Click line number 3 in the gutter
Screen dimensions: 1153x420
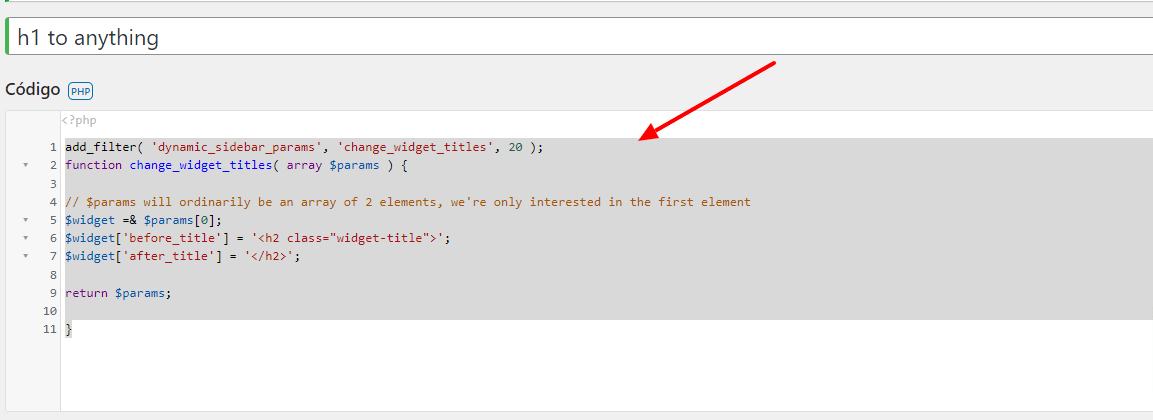pyautogui.click(x=53, y=184)
